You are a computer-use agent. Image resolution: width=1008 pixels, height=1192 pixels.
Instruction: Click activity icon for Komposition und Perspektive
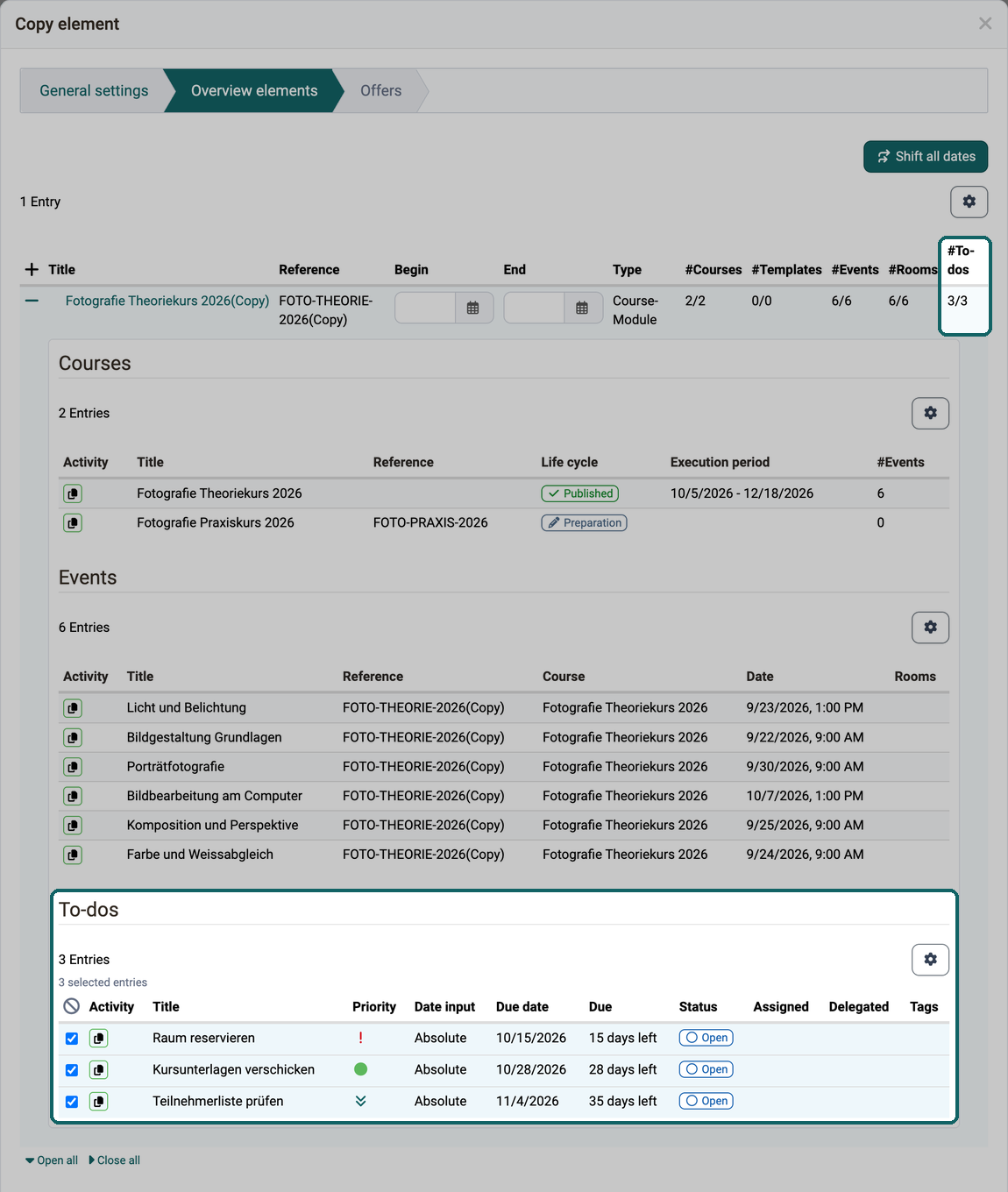coord(73,826)
